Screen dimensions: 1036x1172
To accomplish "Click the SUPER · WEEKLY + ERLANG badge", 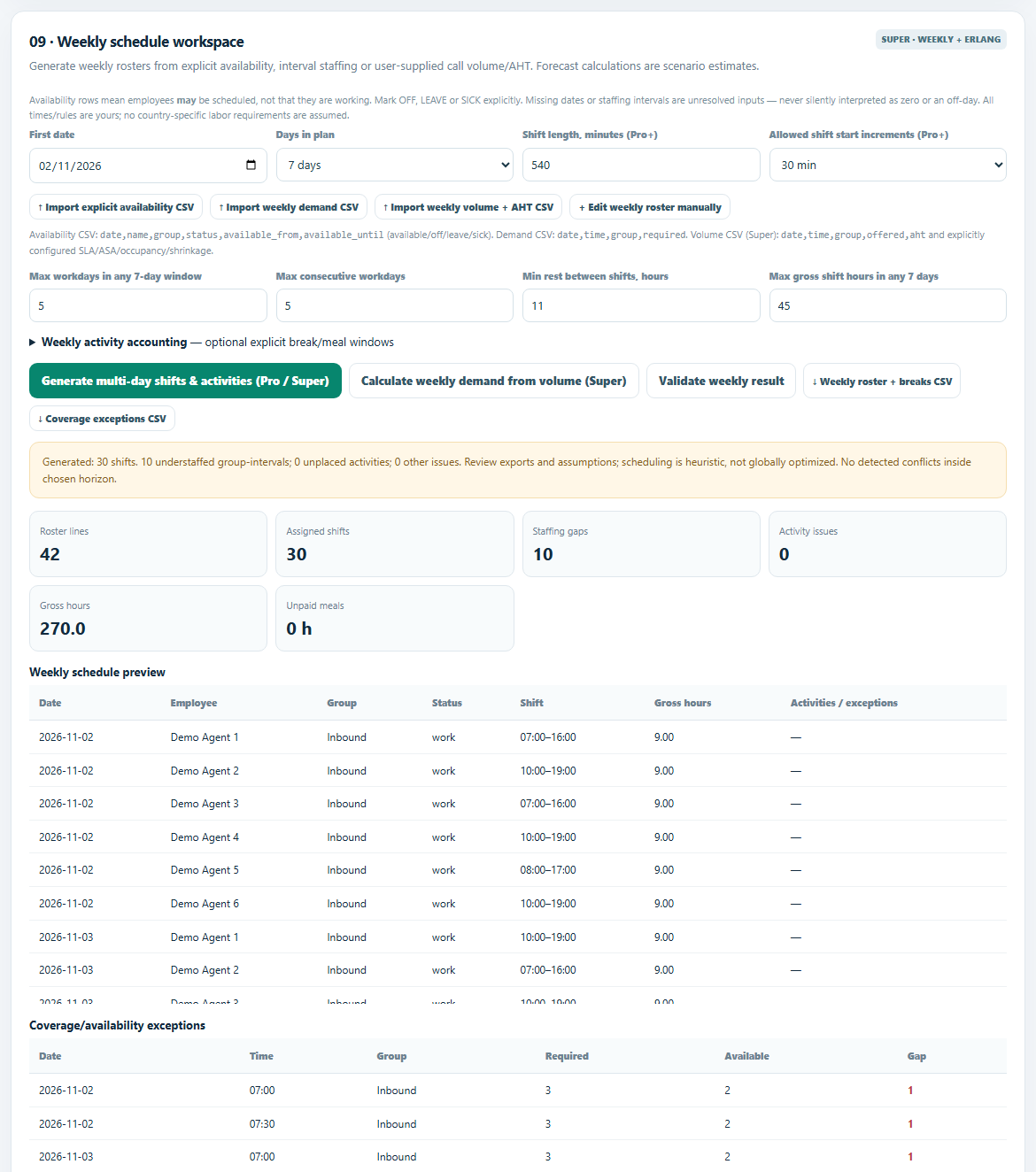I will pos(940,40).
